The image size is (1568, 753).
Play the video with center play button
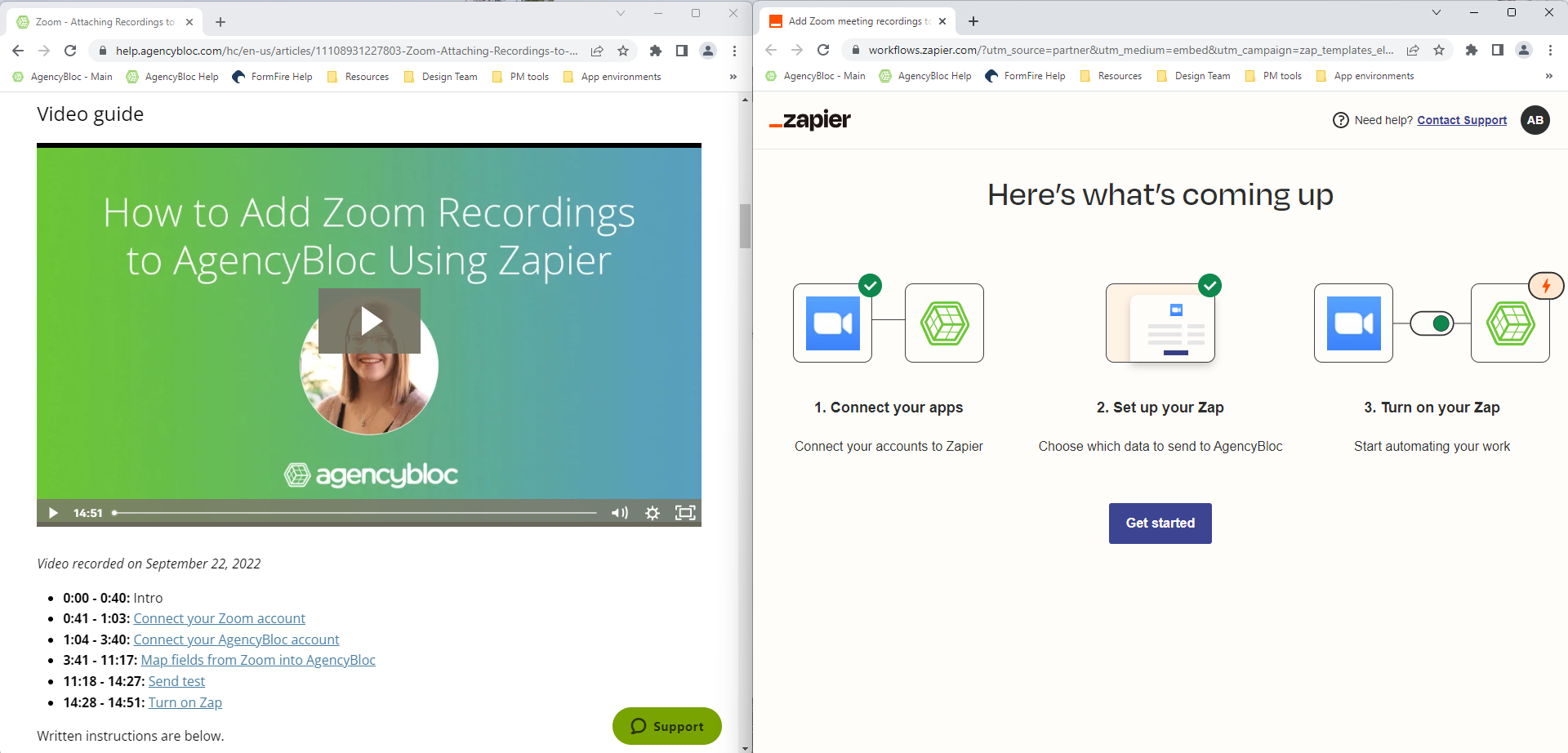click(369, 321)
